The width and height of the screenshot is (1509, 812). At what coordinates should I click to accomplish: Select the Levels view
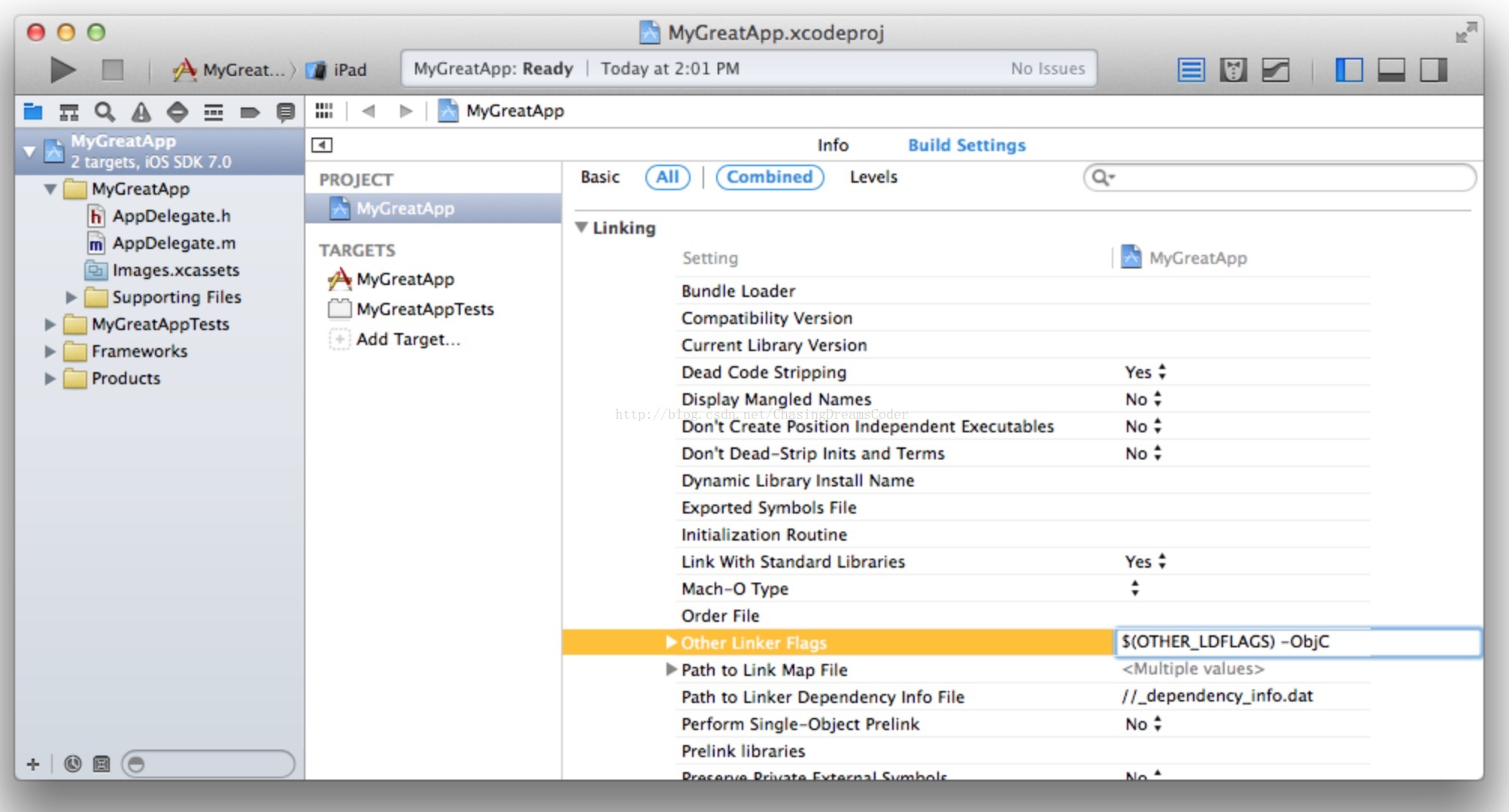point(873,177)
